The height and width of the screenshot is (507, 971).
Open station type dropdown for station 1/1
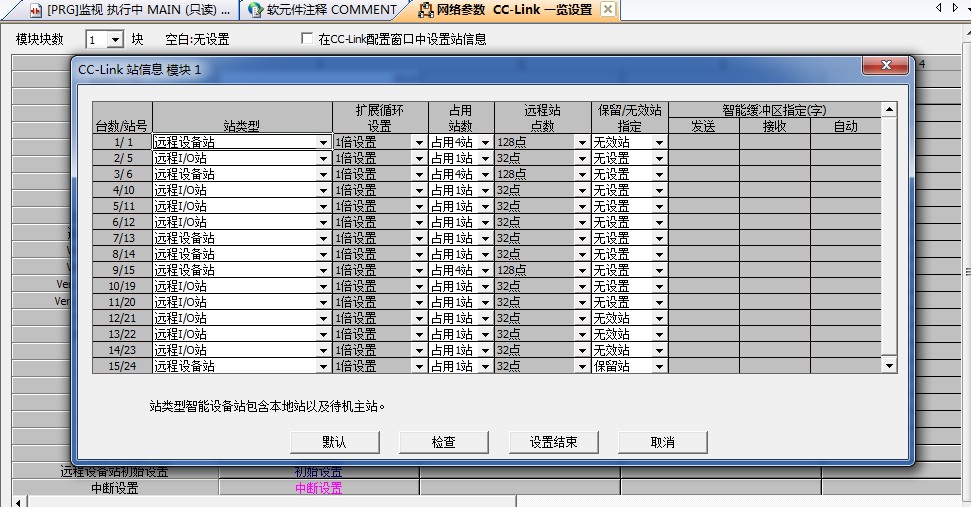tap(323, 143)
